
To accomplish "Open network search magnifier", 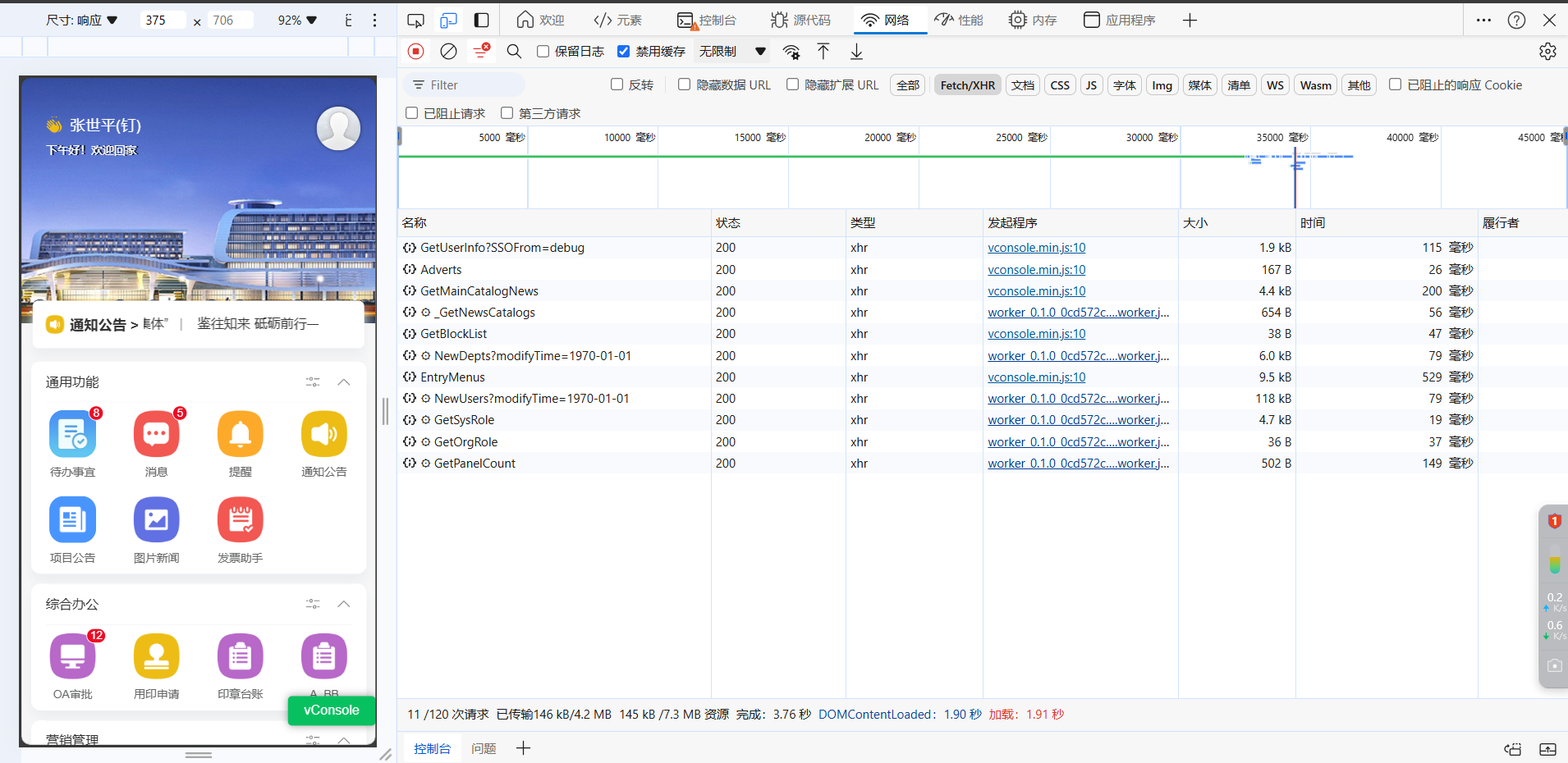I will tap(514, 52).
